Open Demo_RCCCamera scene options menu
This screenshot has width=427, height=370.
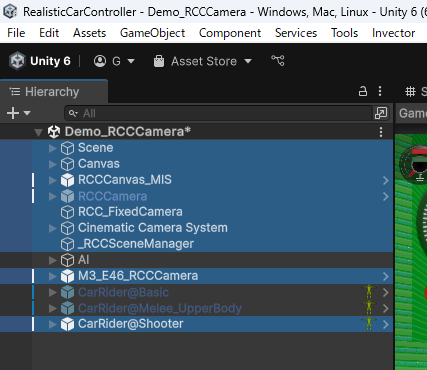coord(381,132)
